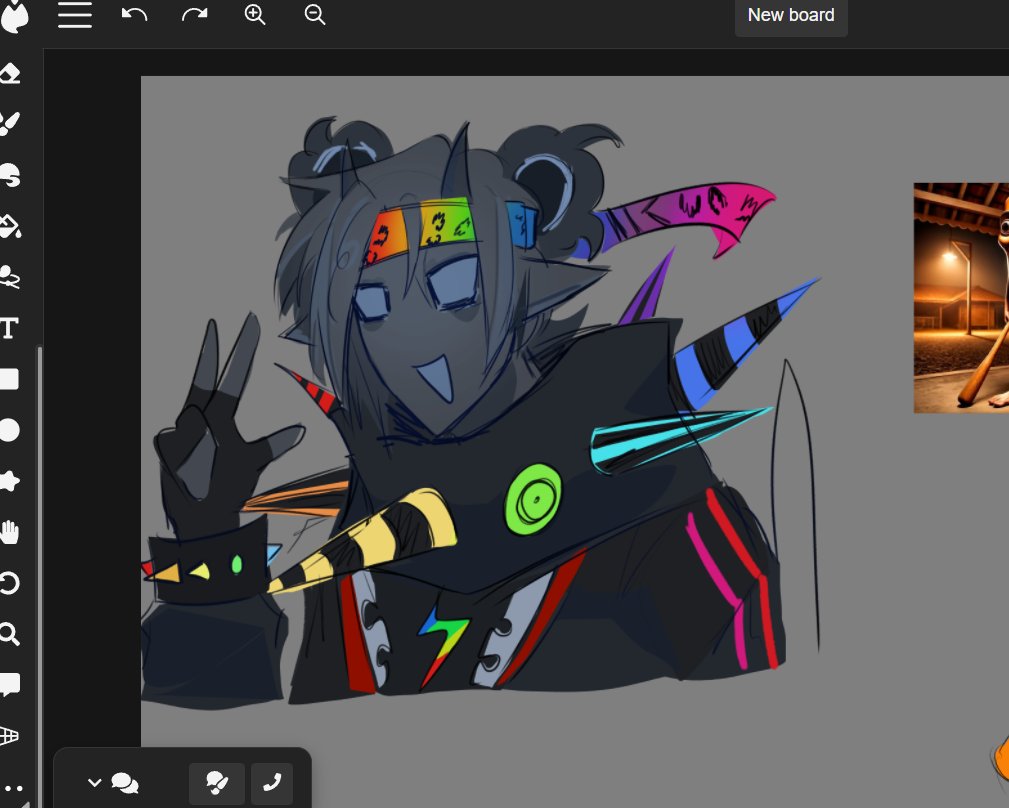Select the Ellipse shape tool
Viewport: 1009px width, 808px height.
pyautogui.click(x=9, y=430)
